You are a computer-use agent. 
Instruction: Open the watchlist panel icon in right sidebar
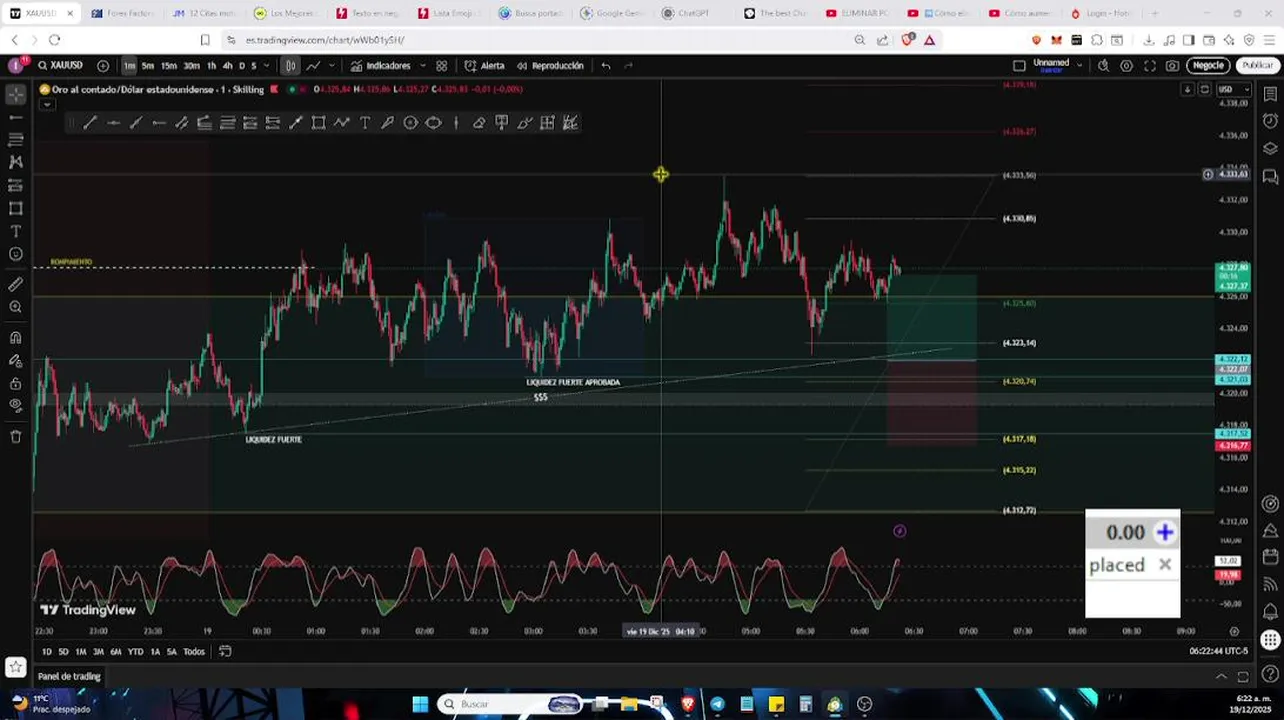(x=1270, y=94)
